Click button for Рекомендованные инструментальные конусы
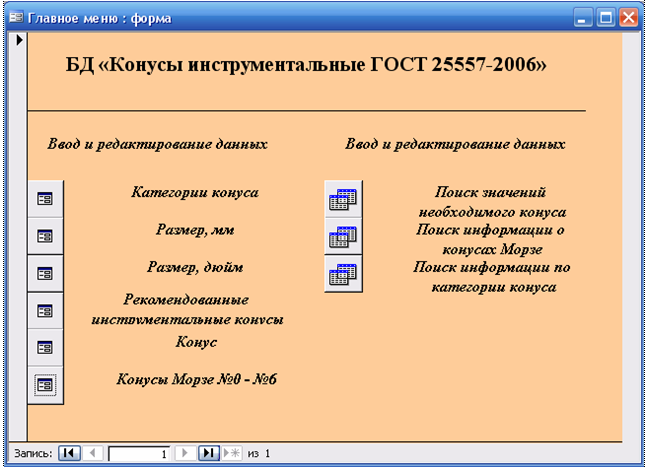Screen dimensions: 647x467 (x=45, y=310)
